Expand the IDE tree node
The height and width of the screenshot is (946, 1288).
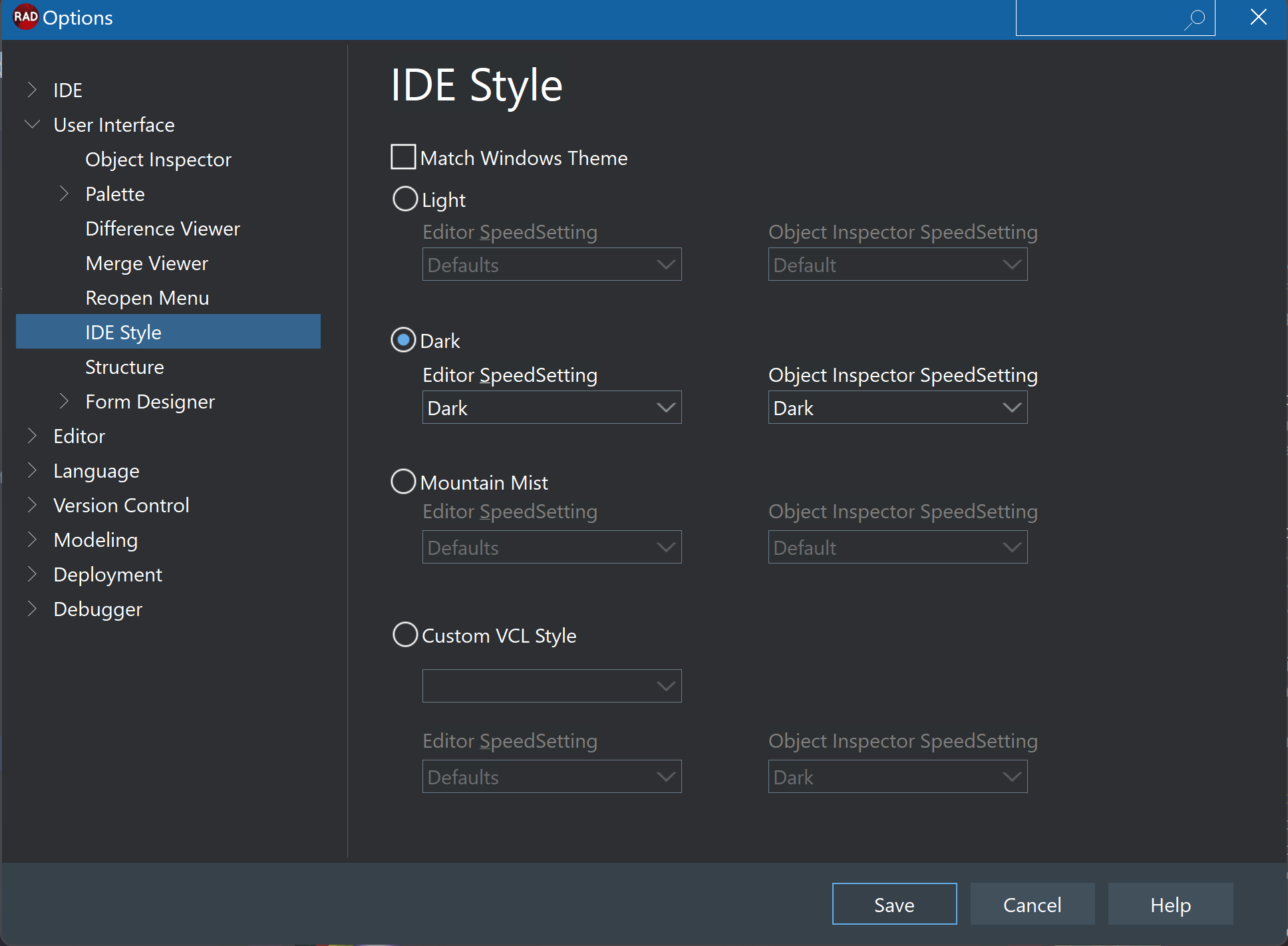(x=31, y=90)
